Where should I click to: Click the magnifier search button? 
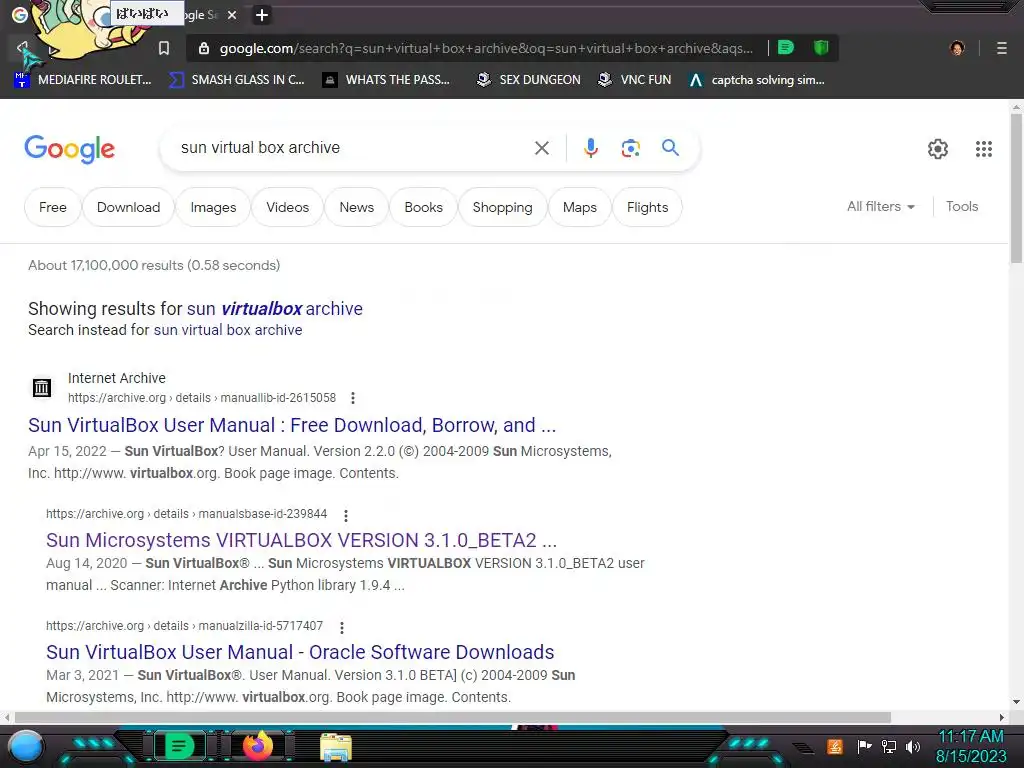pos(670,148)
